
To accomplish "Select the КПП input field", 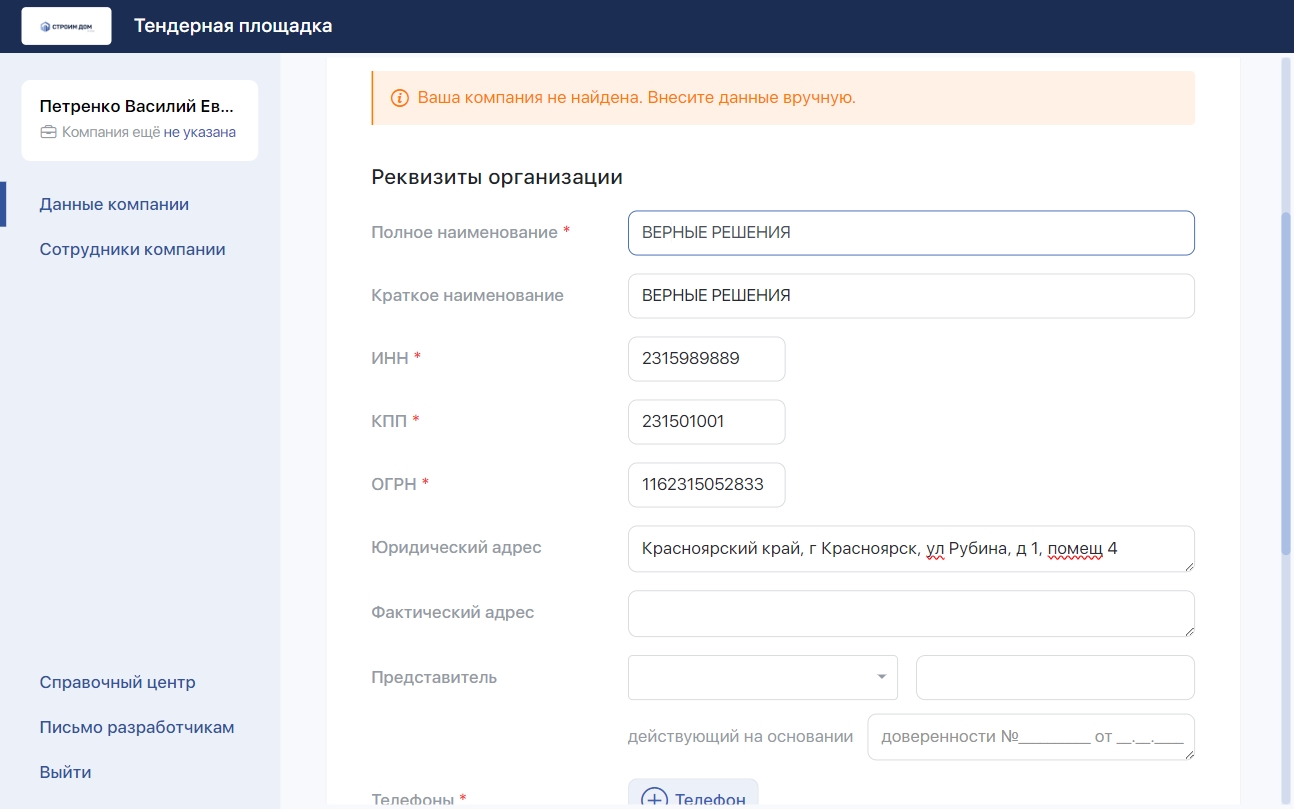I will pos(706,422).
